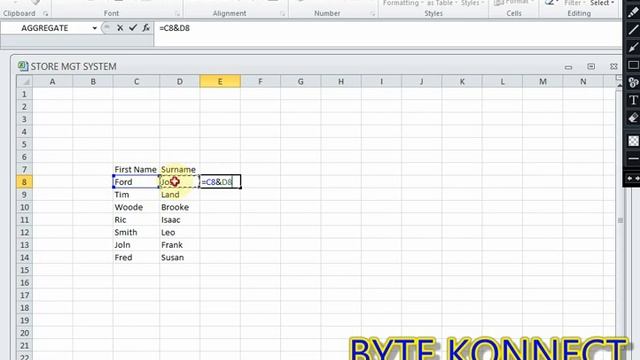
Task: Select row 20 header
Action: click(24, 333)
